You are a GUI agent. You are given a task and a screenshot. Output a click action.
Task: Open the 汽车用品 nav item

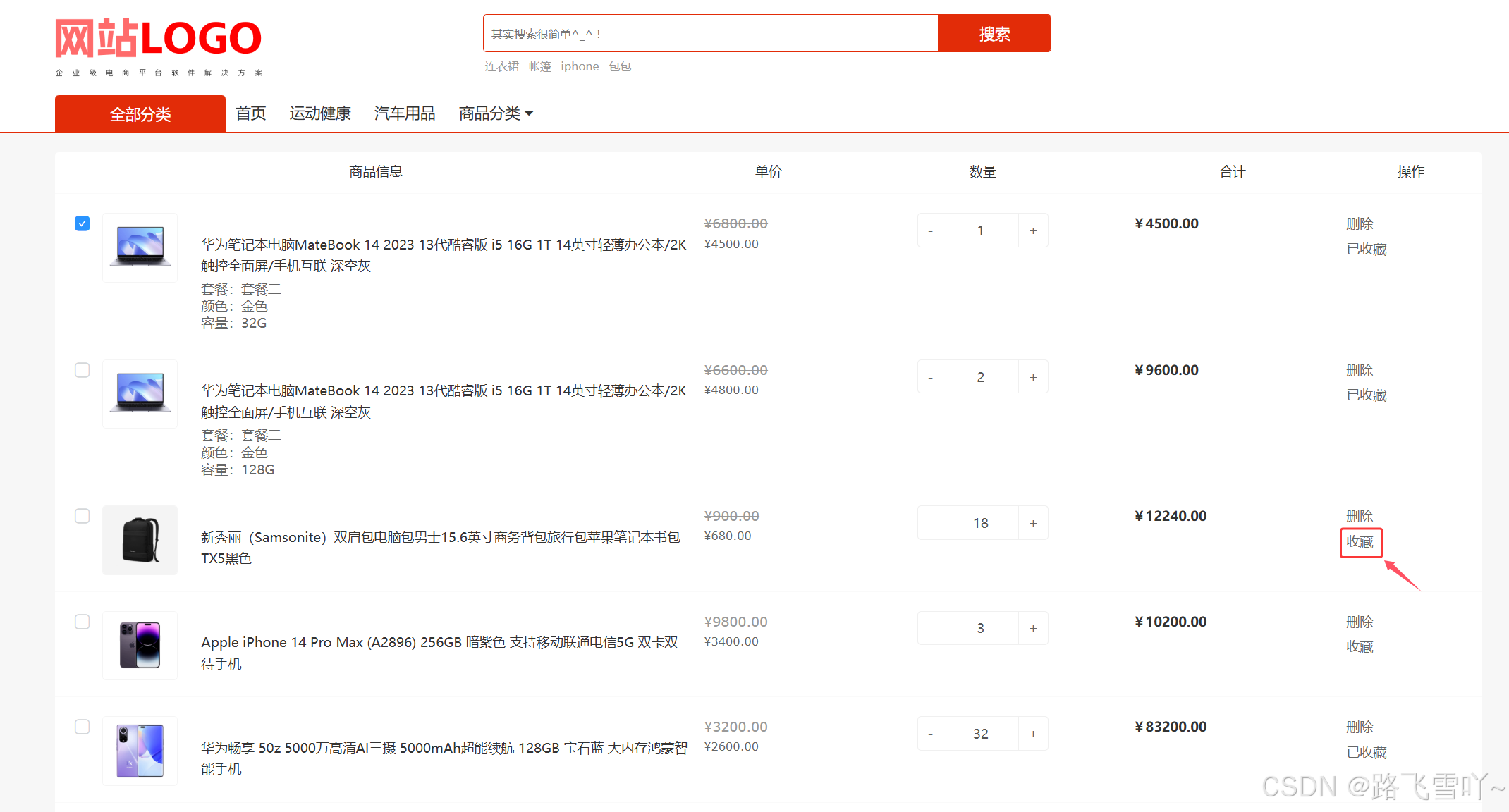pos(404,113)
